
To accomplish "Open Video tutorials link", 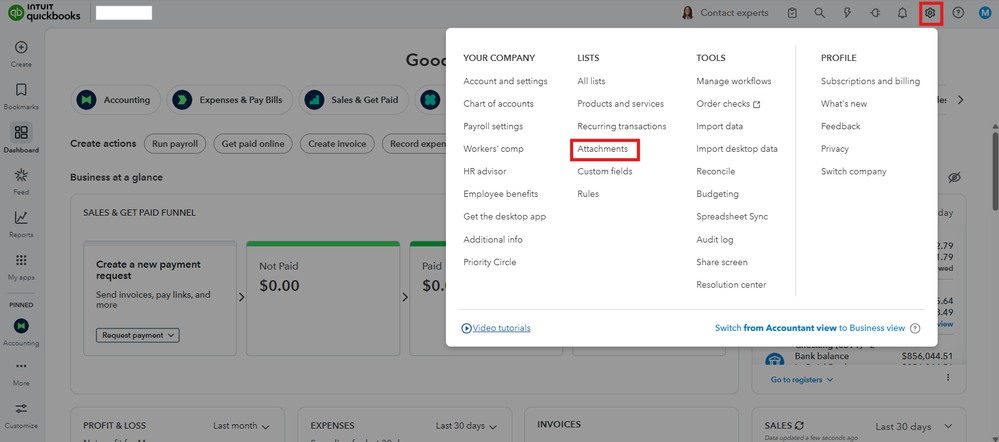I will [496, 328].
